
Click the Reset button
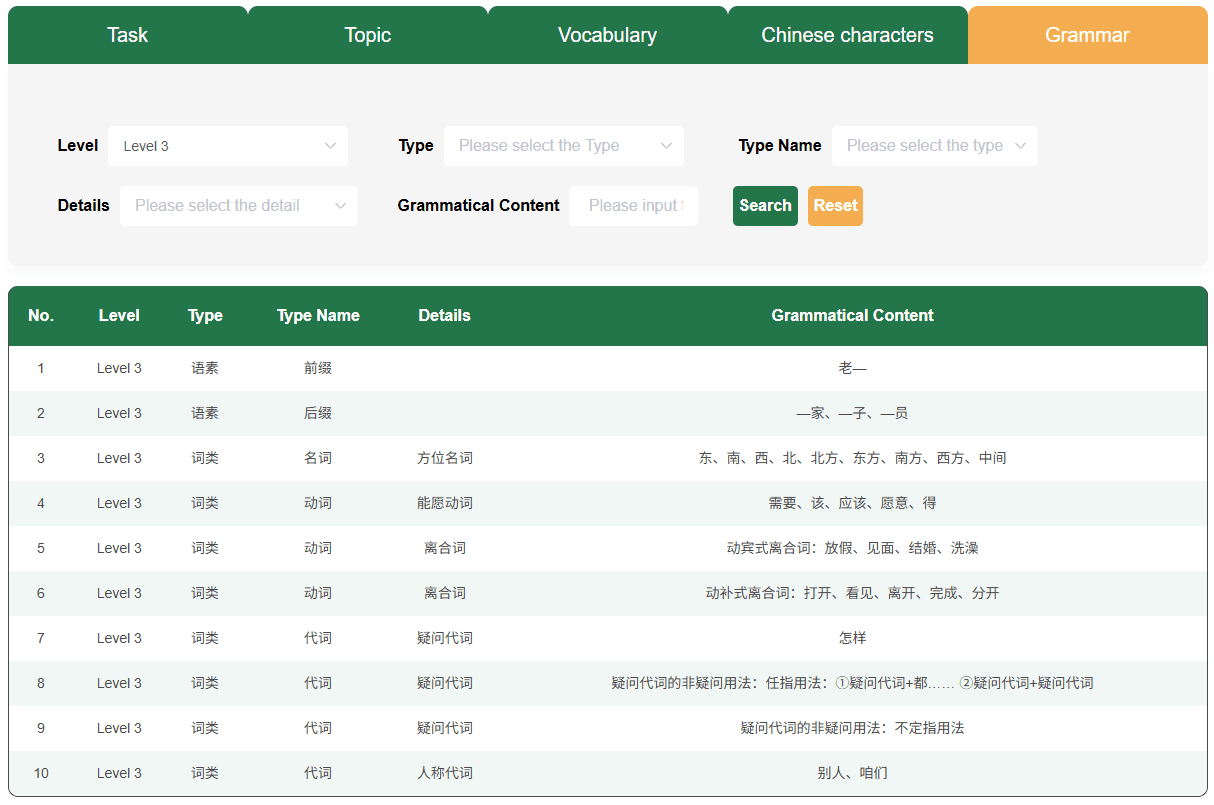point(835,206)
